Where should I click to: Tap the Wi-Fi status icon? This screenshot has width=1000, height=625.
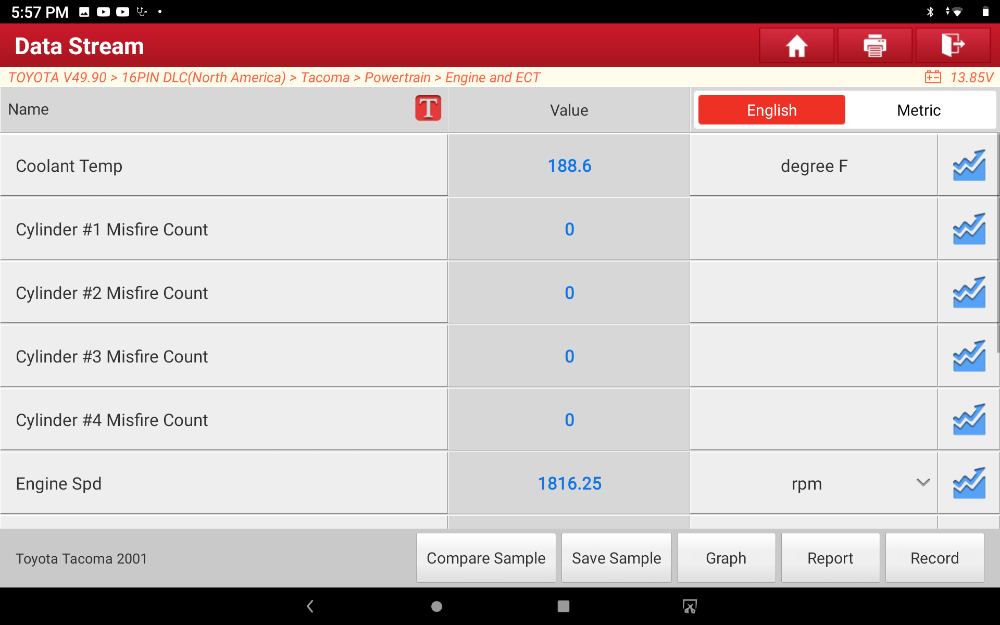click(x=955, y=11)
